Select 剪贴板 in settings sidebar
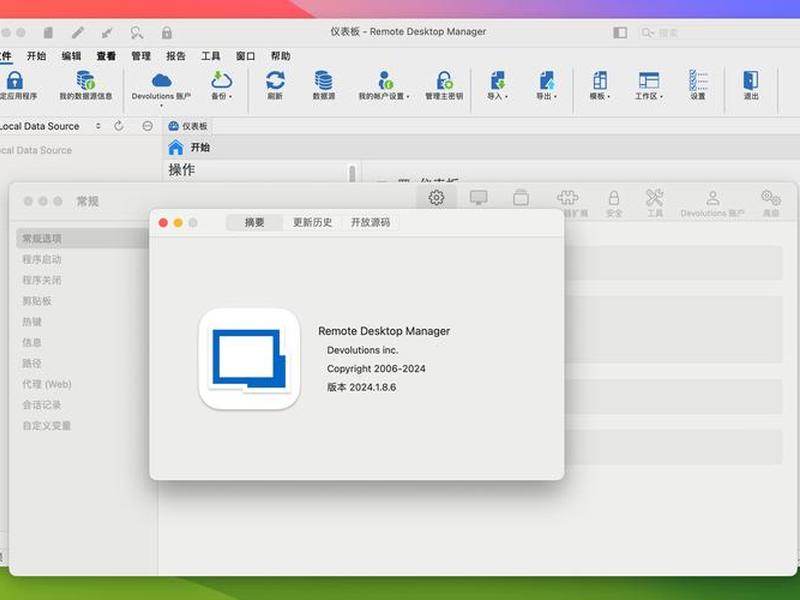This screenshot has height=600, width=800. point(37,301)
